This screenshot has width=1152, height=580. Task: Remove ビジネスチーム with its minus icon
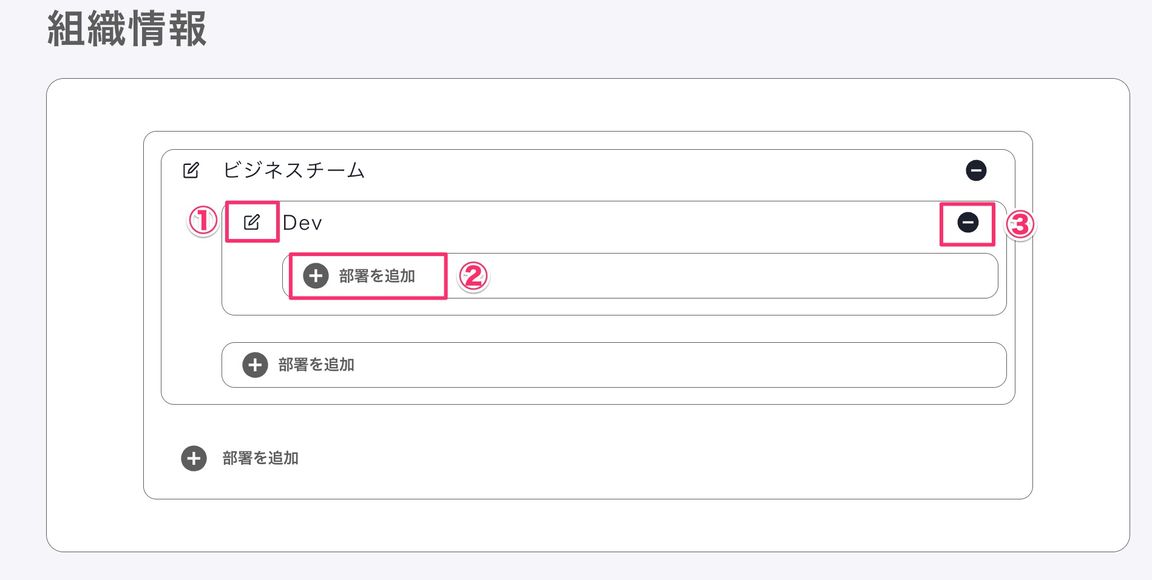coord(976,171)
